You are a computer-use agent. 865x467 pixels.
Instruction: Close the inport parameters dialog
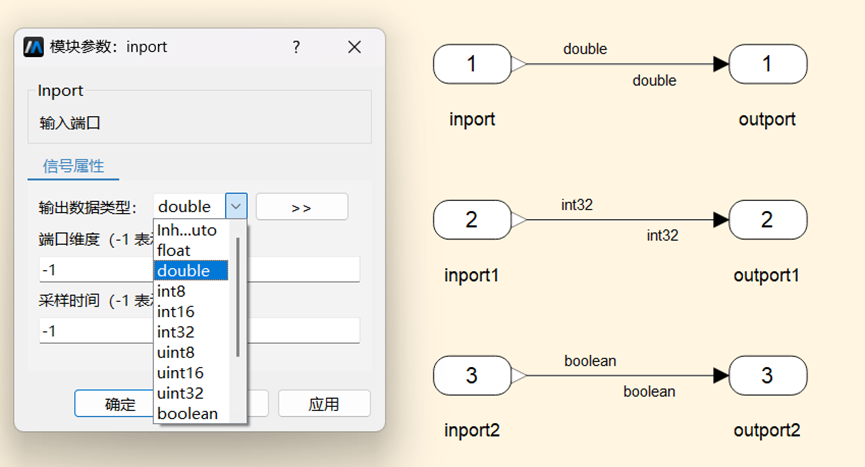click(x=355, y=47)
